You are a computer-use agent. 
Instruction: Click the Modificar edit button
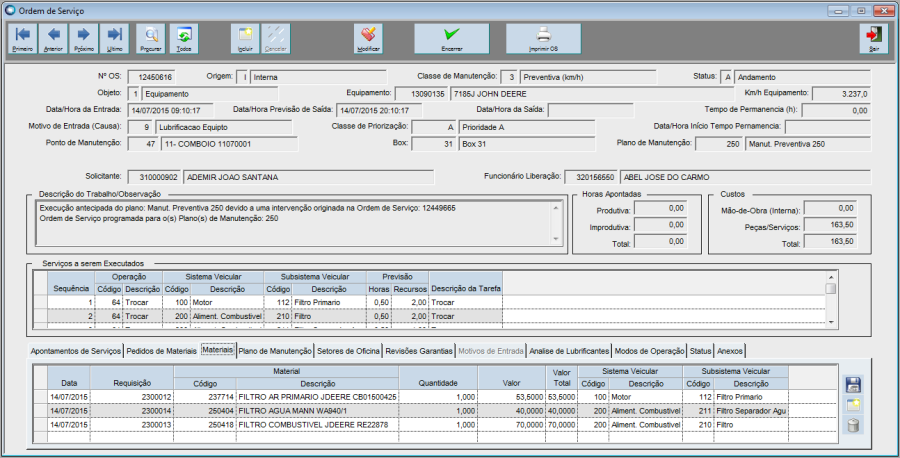pos(368,38)
